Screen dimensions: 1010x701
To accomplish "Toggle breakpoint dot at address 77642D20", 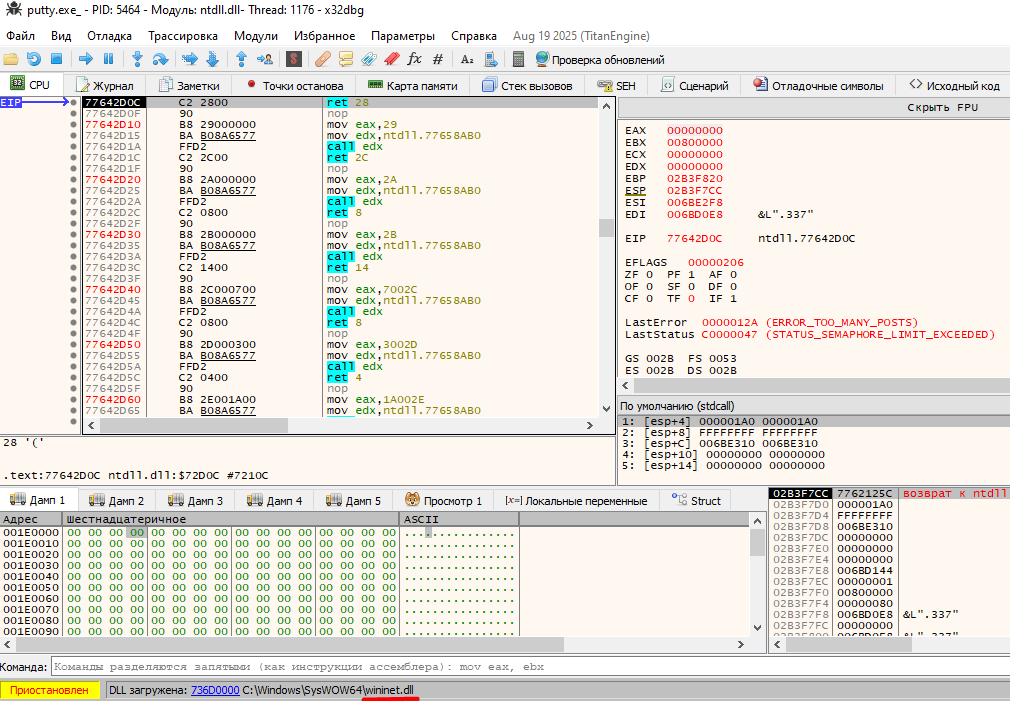I will [x=74, y=179].
